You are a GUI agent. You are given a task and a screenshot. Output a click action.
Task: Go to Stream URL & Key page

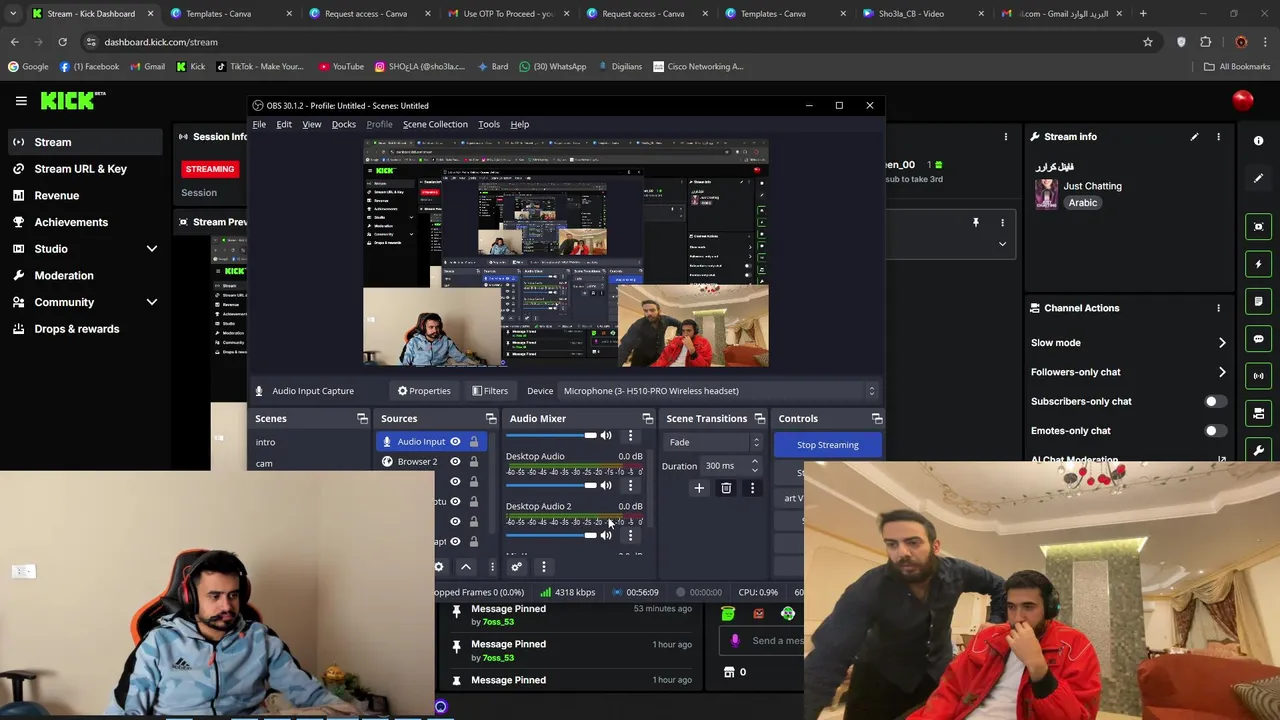80,169
